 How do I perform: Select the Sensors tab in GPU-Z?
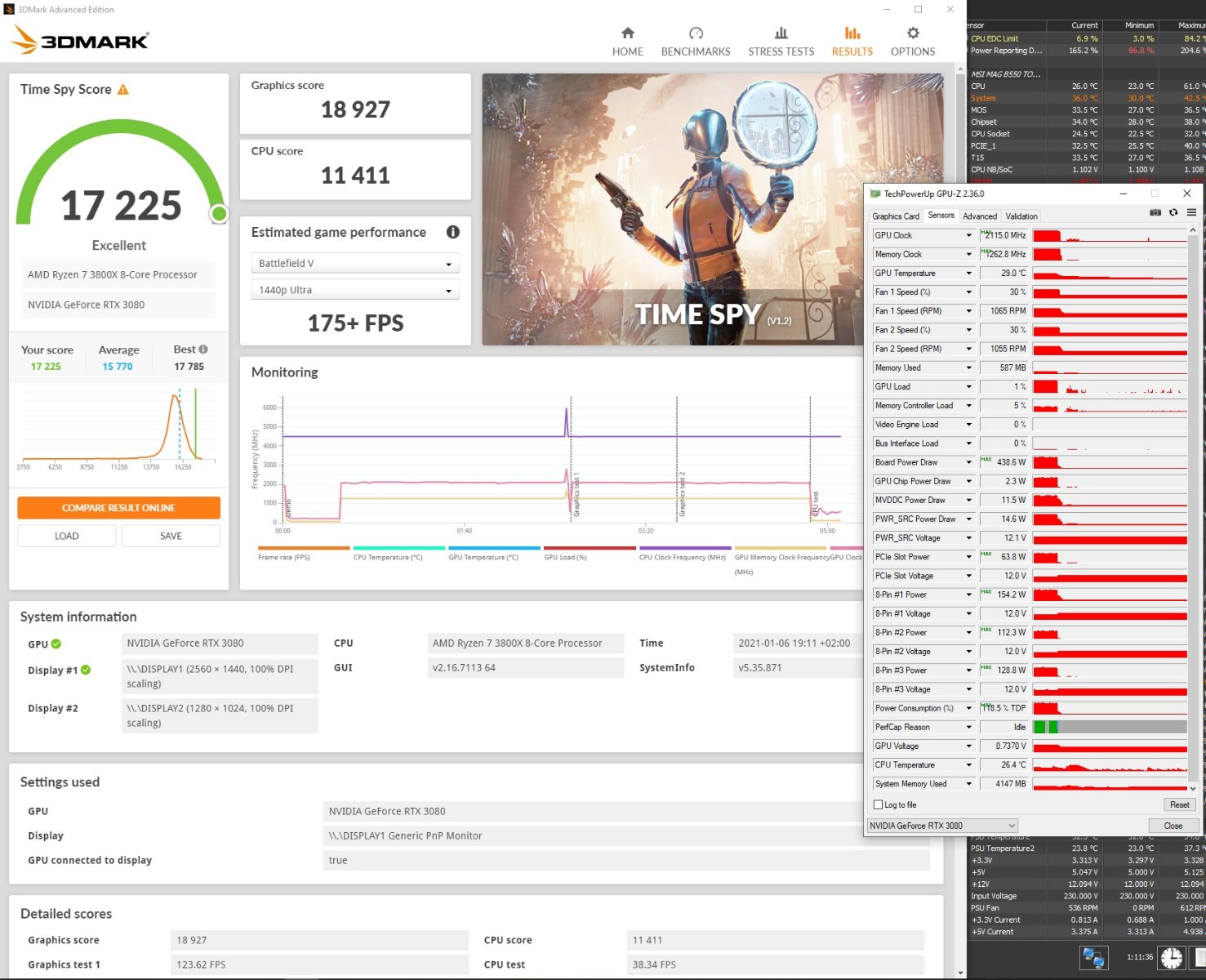941,216
